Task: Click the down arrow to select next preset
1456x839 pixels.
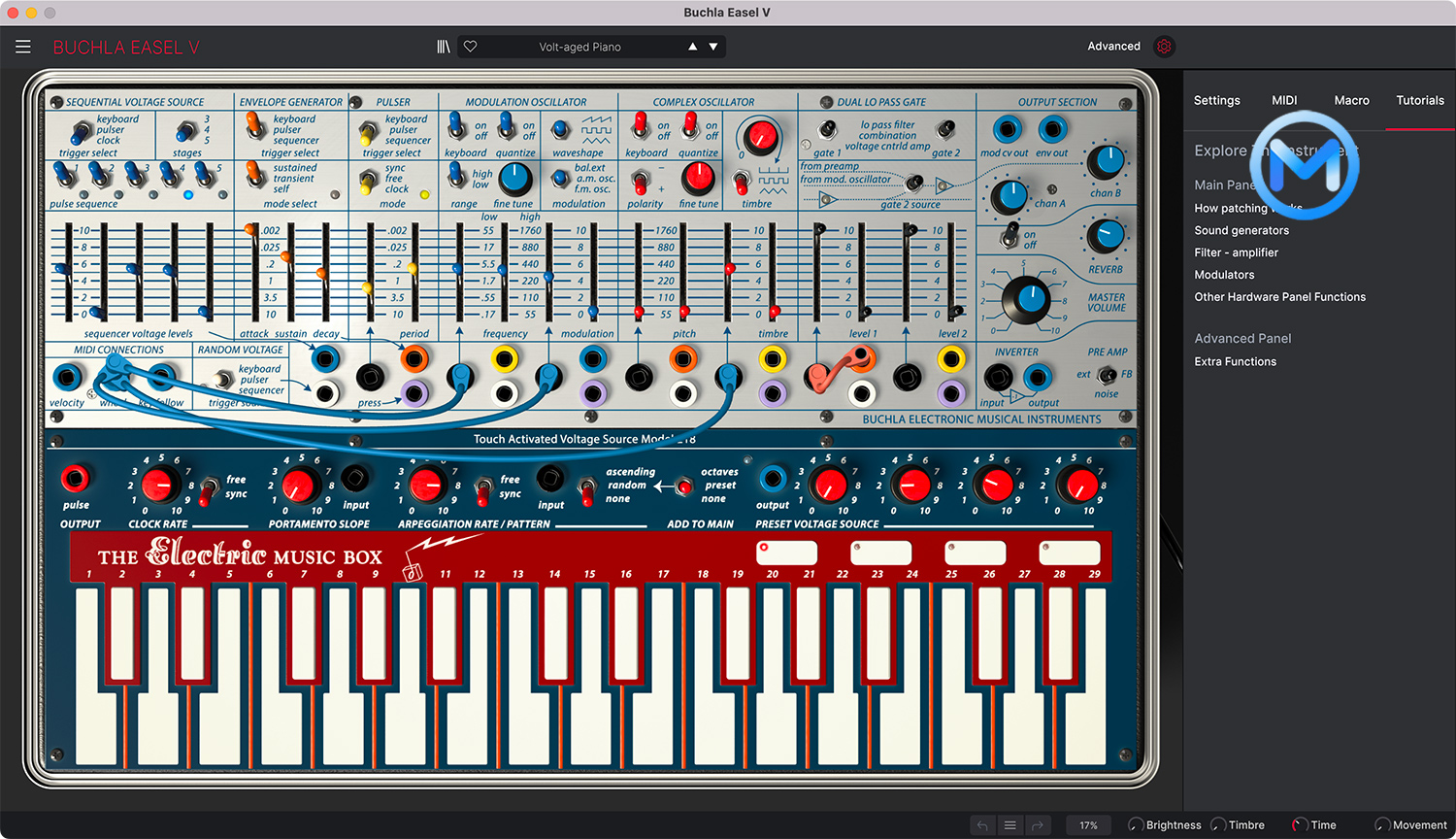Action: pyautogui.click(x=714, y=46)
